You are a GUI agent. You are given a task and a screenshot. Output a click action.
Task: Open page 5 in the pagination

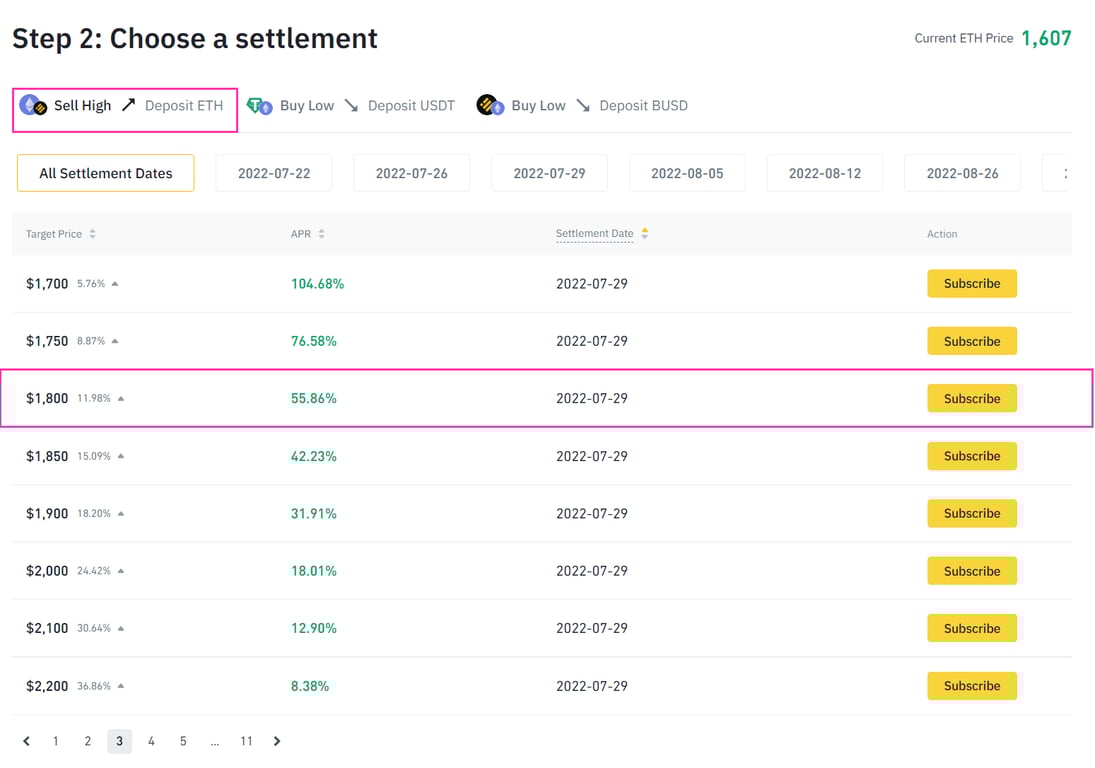pos(183,741)
